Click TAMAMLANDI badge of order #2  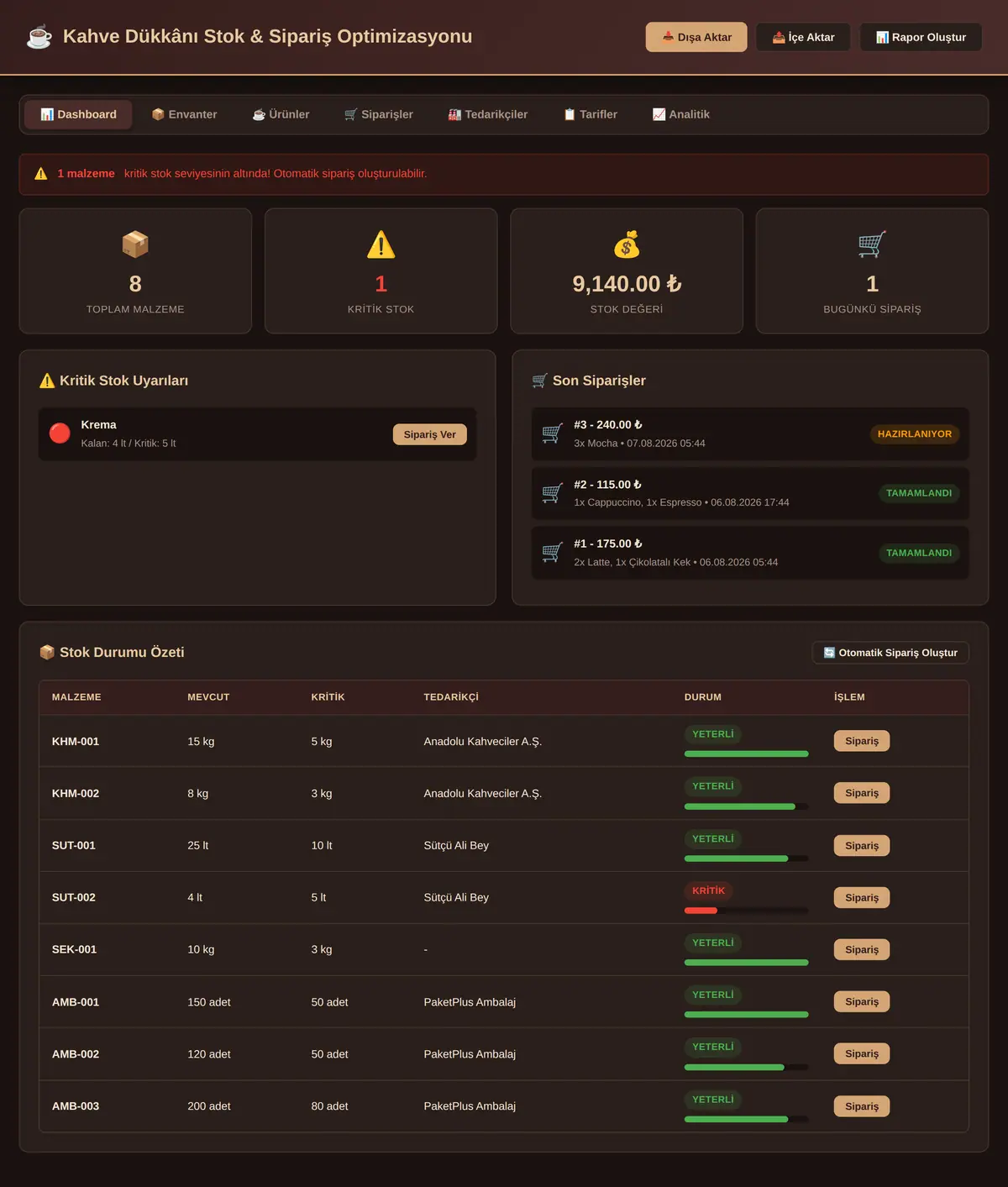click(x=919, y=493)
